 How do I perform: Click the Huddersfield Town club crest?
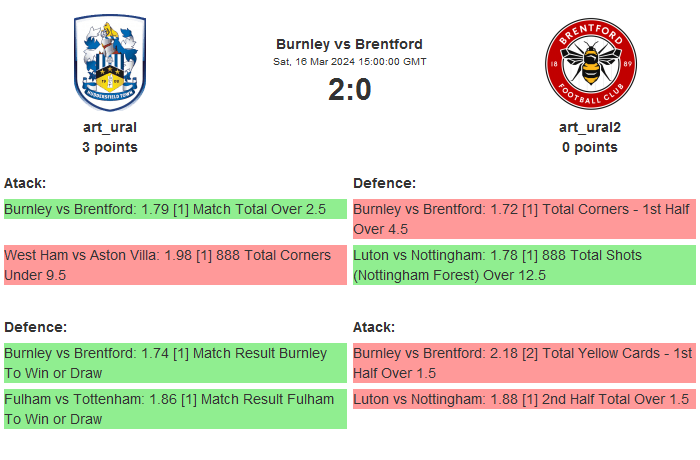pyautogui.click(x=110, y=64)
